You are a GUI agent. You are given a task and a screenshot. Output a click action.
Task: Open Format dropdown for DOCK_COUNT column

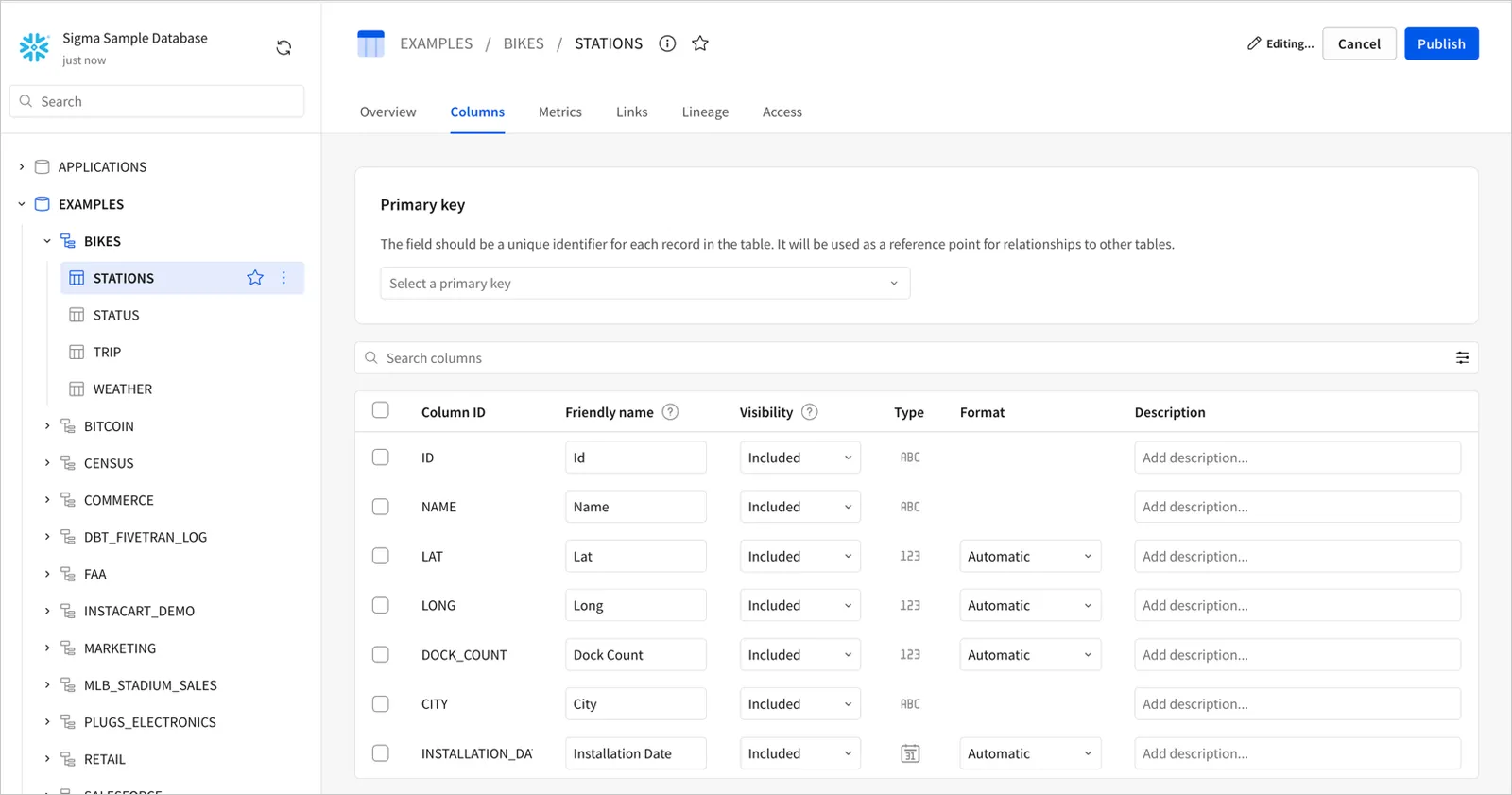pyautogui.click(x=1030, y=654)
